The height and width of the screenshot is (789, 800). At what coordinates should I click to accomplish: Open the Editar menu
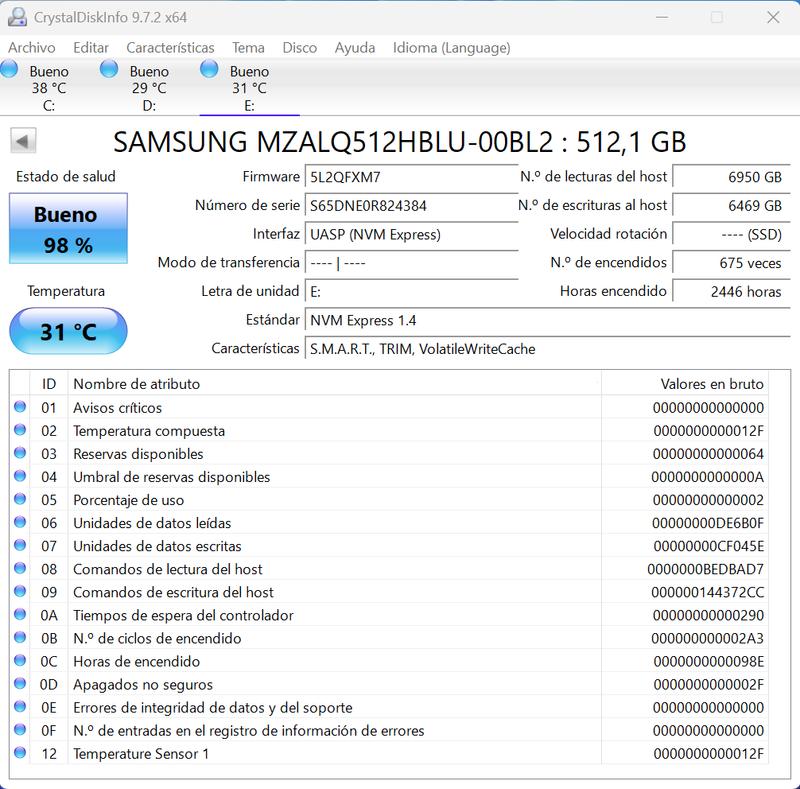pyautogui.click(x=91, y=47)
